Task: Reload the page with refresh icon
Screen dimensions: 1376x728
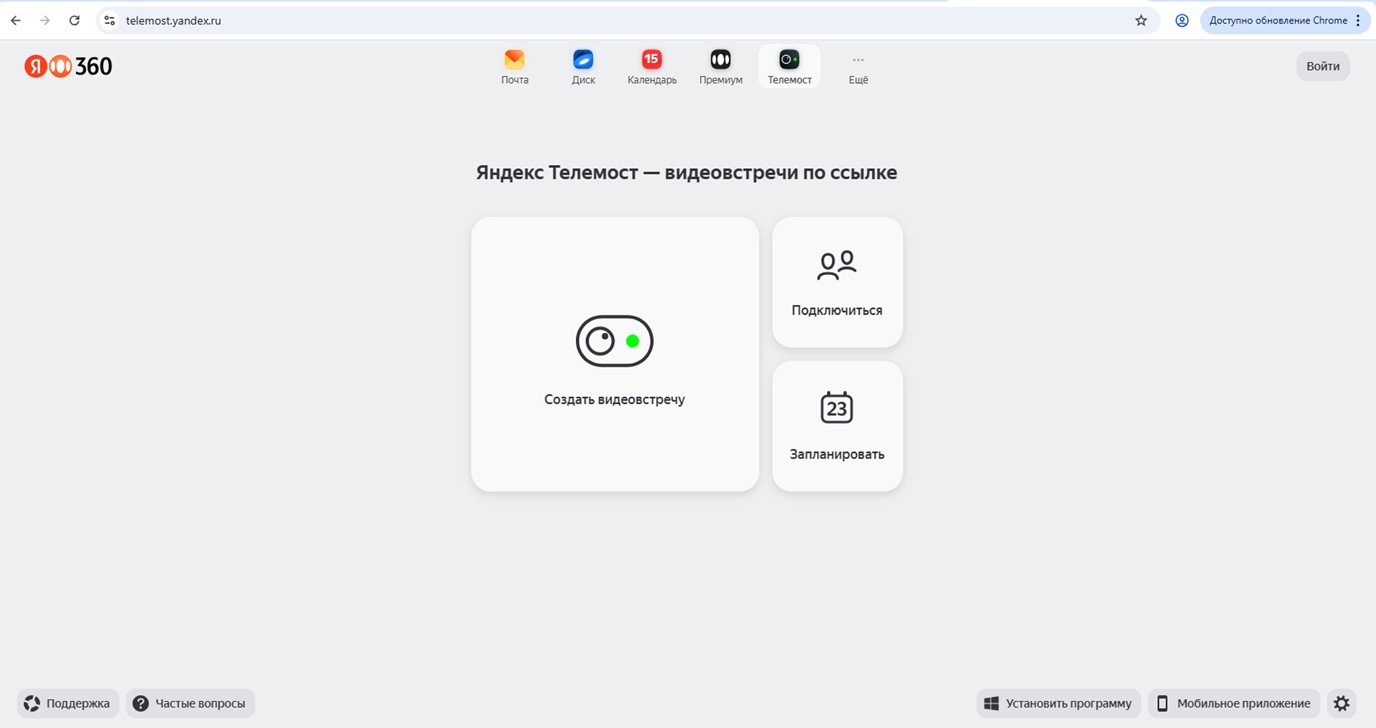Action: click(74, 20)
